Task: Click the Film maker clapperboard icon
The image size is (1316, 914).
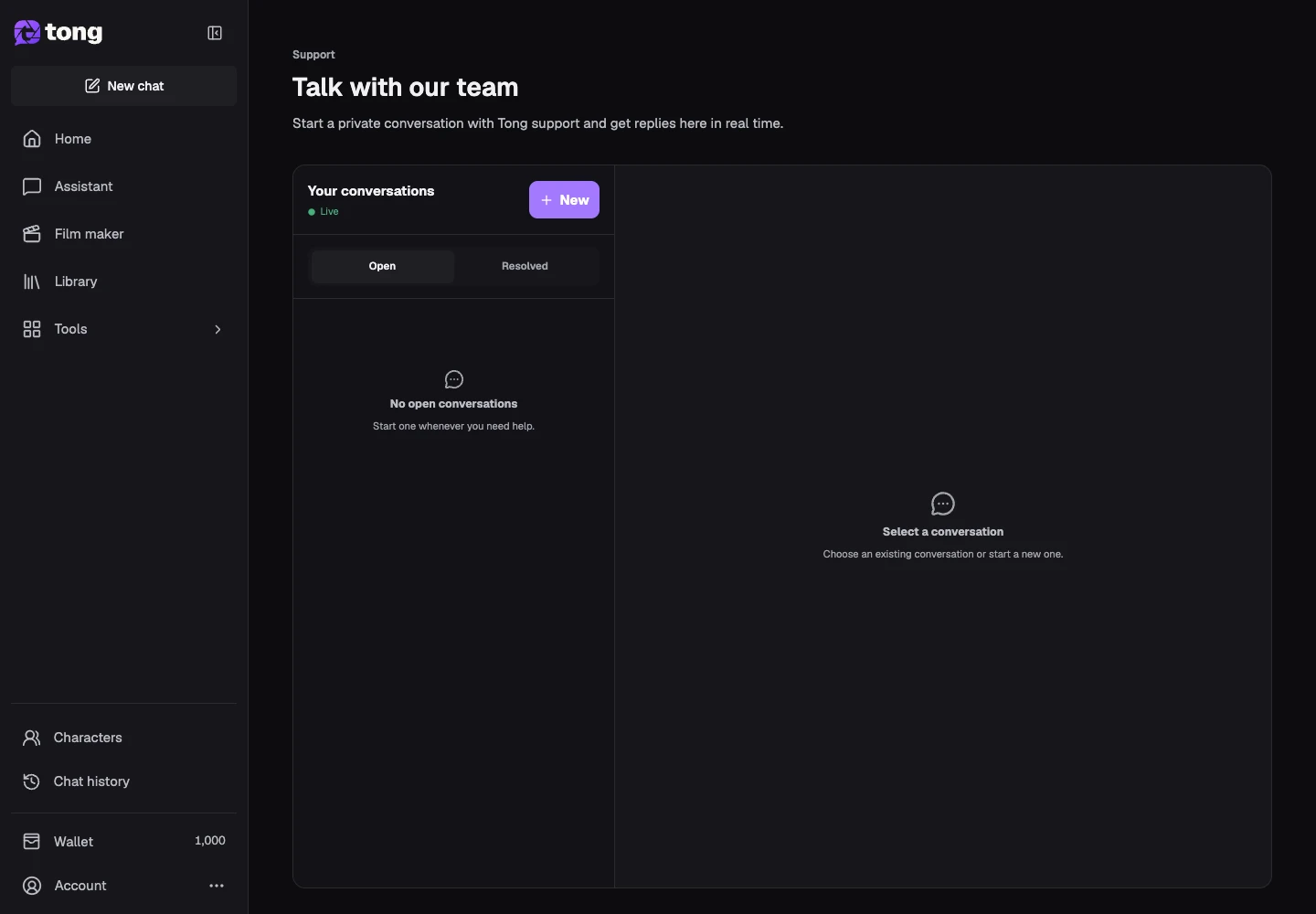Action: (x=32, y=234)
